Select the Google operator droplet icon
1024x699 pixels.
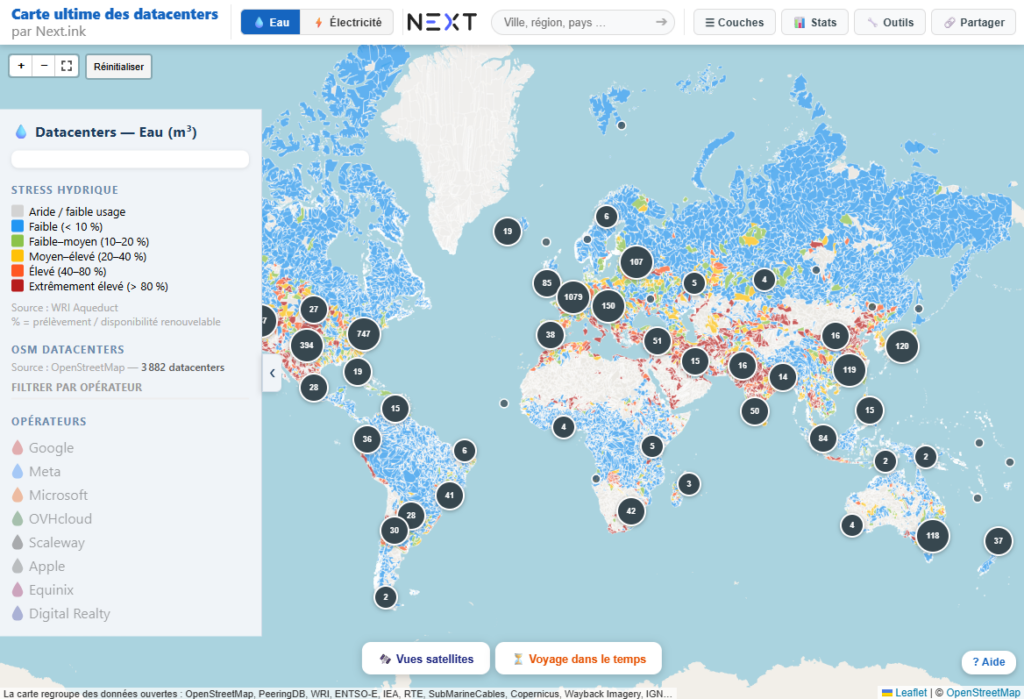point(18,447)
